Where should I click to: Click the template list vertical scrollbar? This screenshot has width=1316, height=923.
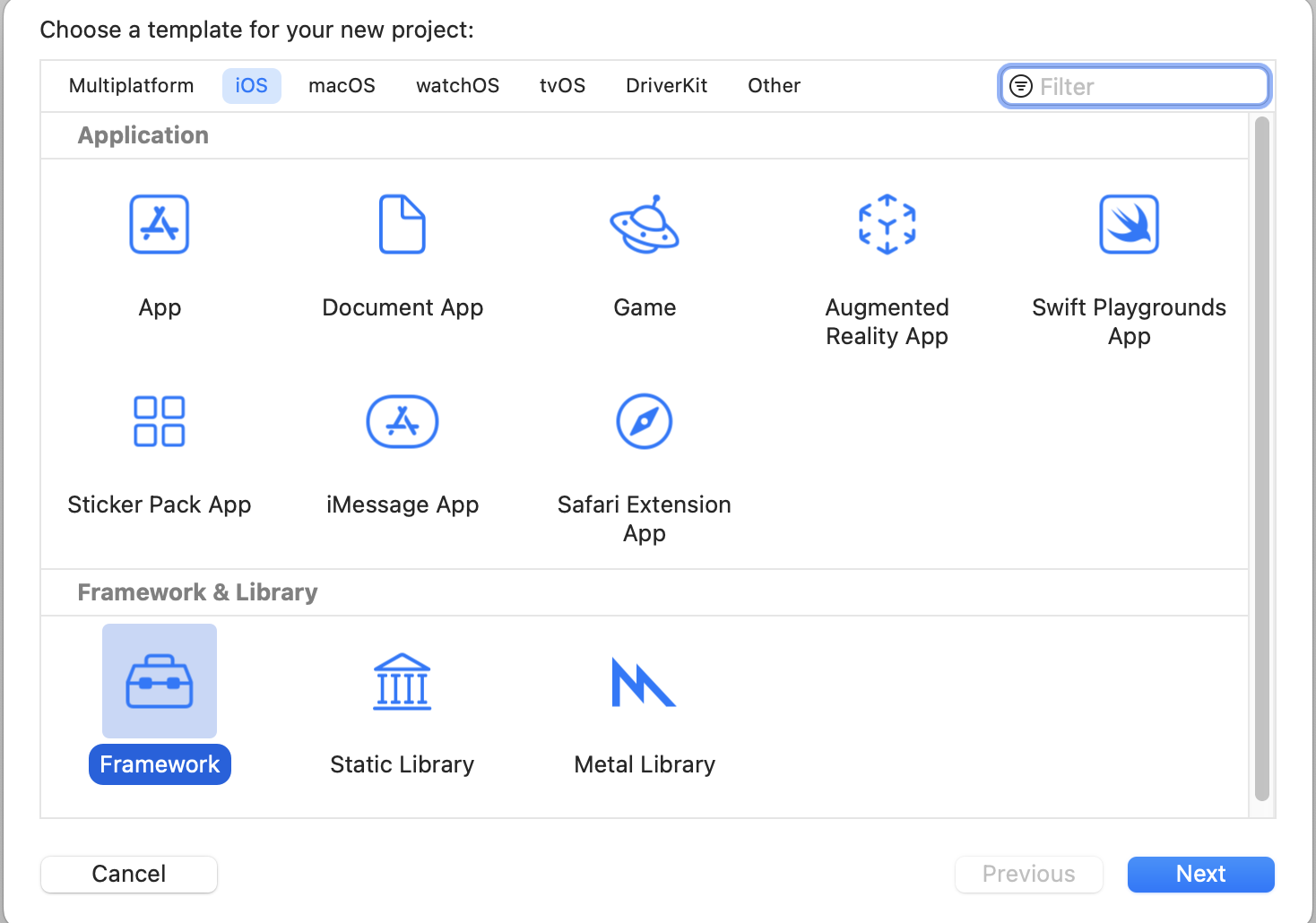1262,459
